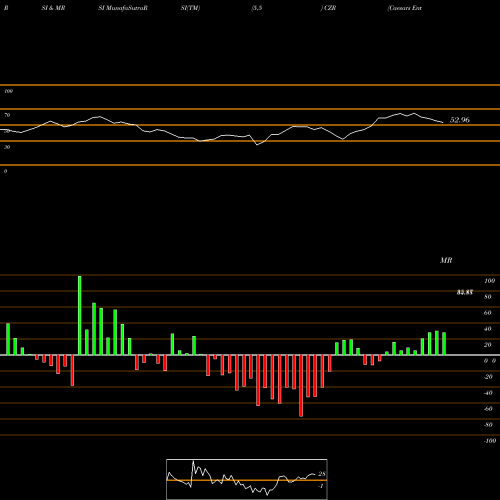Click the '-60' label on MR axis
Viewport: 500px width, 500px height.
coord(488,409)
